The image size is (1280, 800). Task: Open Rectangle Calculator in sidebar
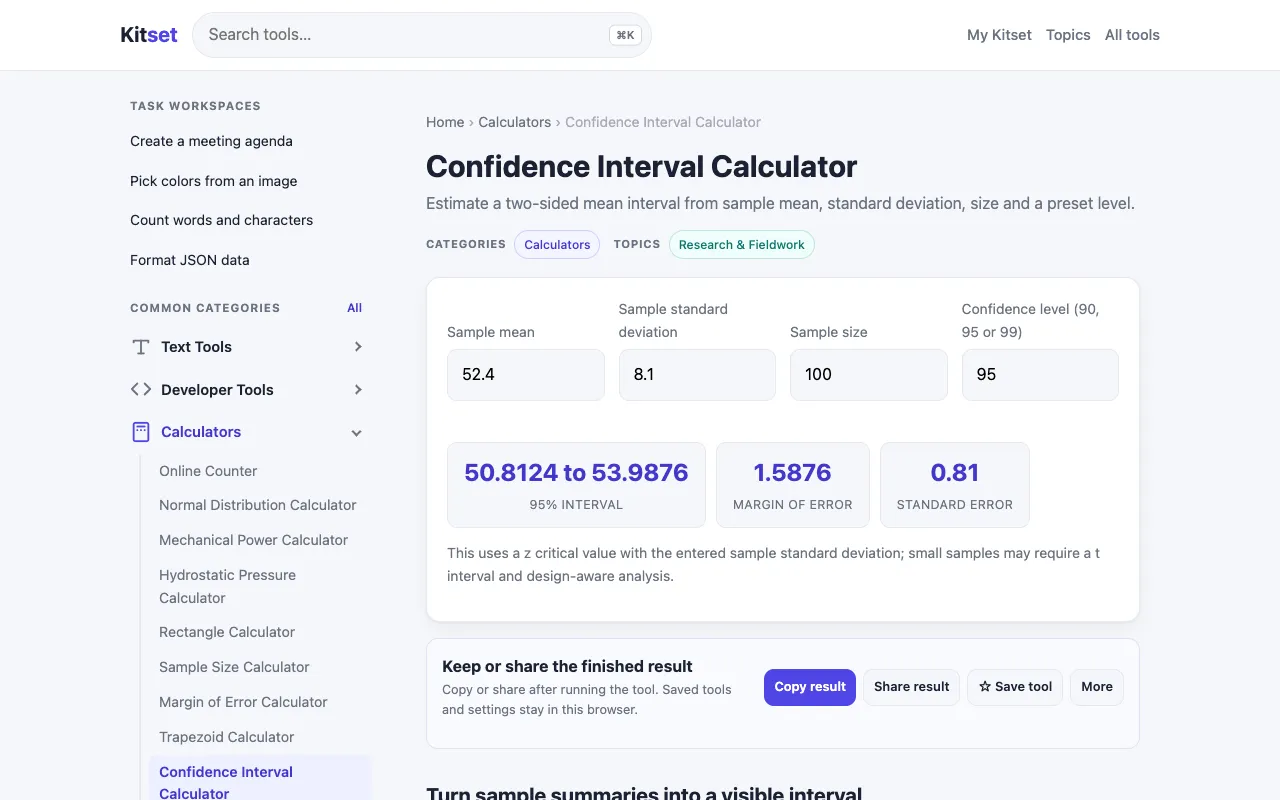pos(227,632)
